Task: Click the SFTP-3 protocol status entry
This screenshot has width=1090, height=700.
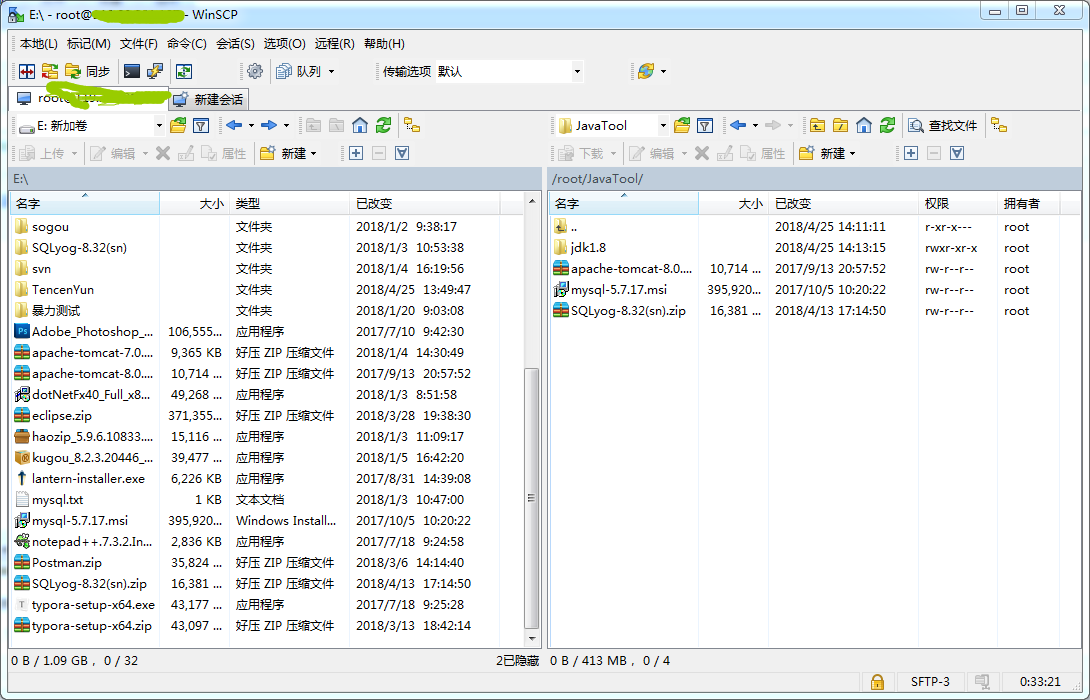Action: pyautogui.click(x=930, y=681)
